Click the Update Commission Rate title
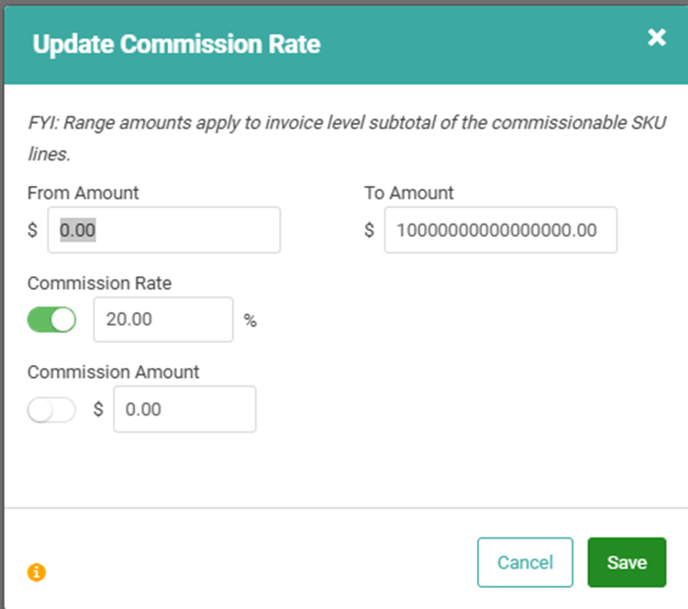688x609 pixels. tap(176, 45)
